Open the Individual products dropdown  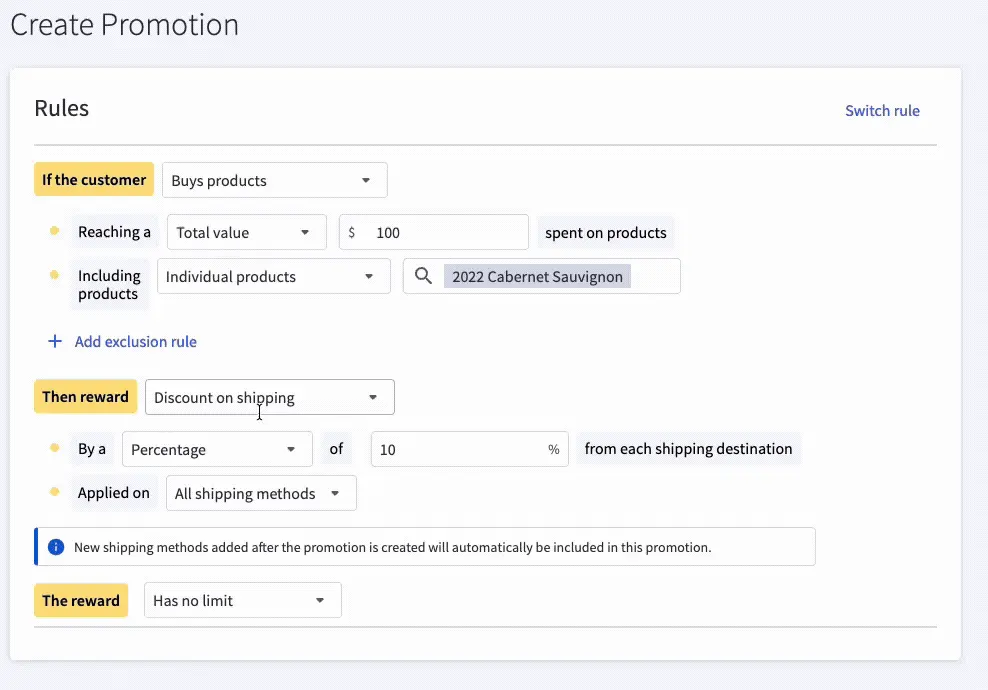(x=272, y=276)
